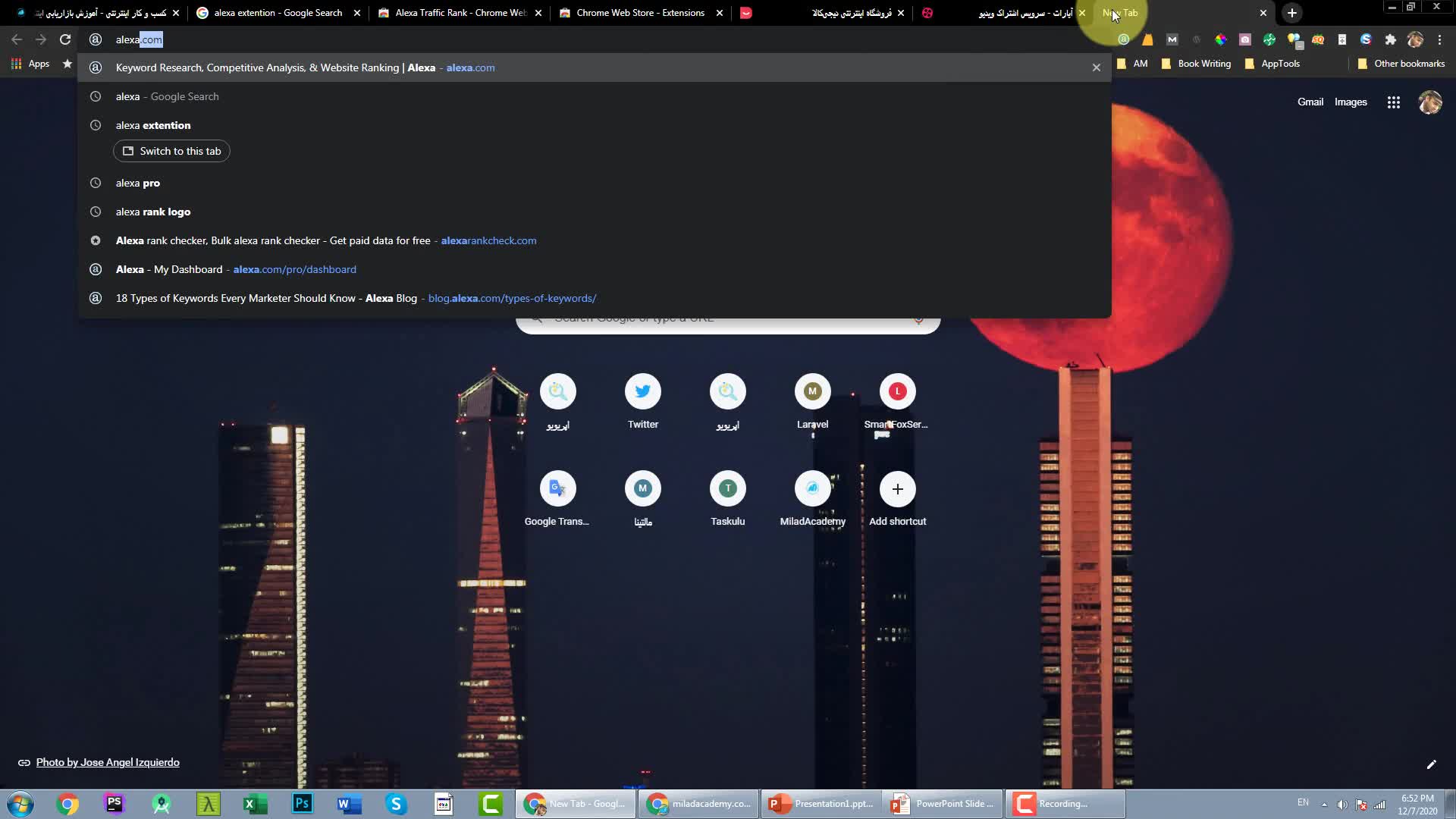Select the alexa rank logo suggestion

click(153, 212)
